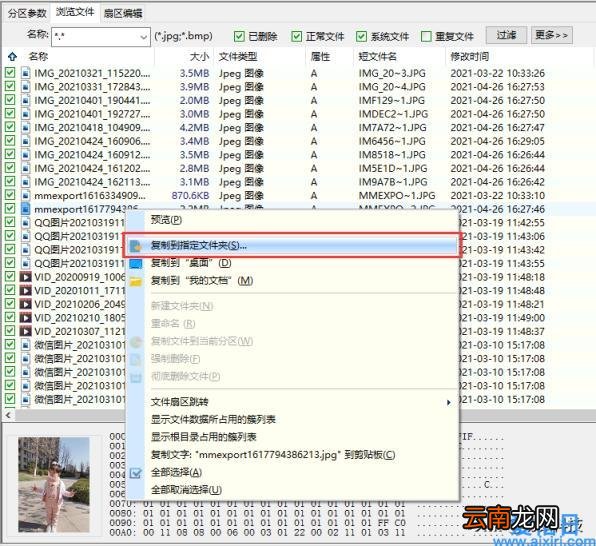Click file icon for IMG_20210331_172843
The width and height of the screenshot is (596, 546).
click(25, 87)
